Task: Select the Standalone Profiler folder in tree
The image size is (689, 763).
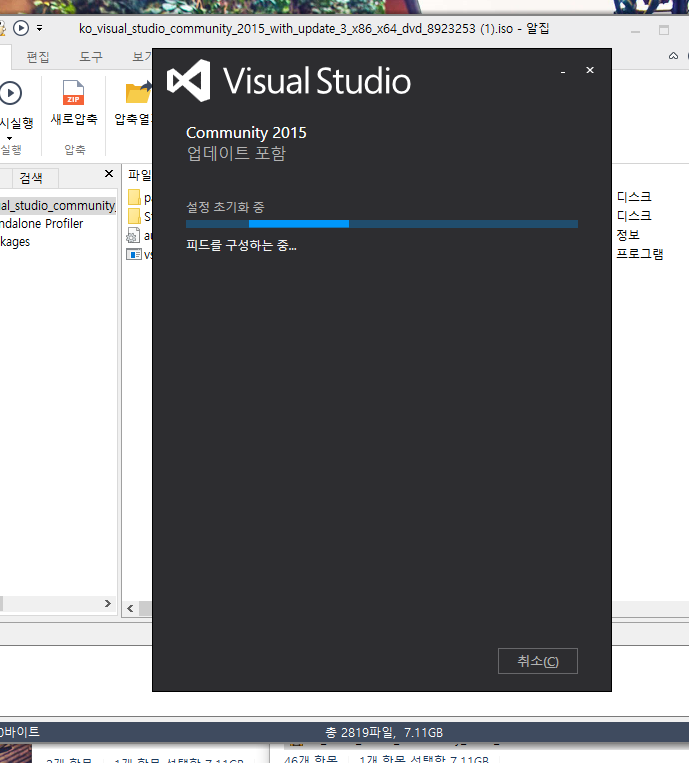Action: point(42,223)
